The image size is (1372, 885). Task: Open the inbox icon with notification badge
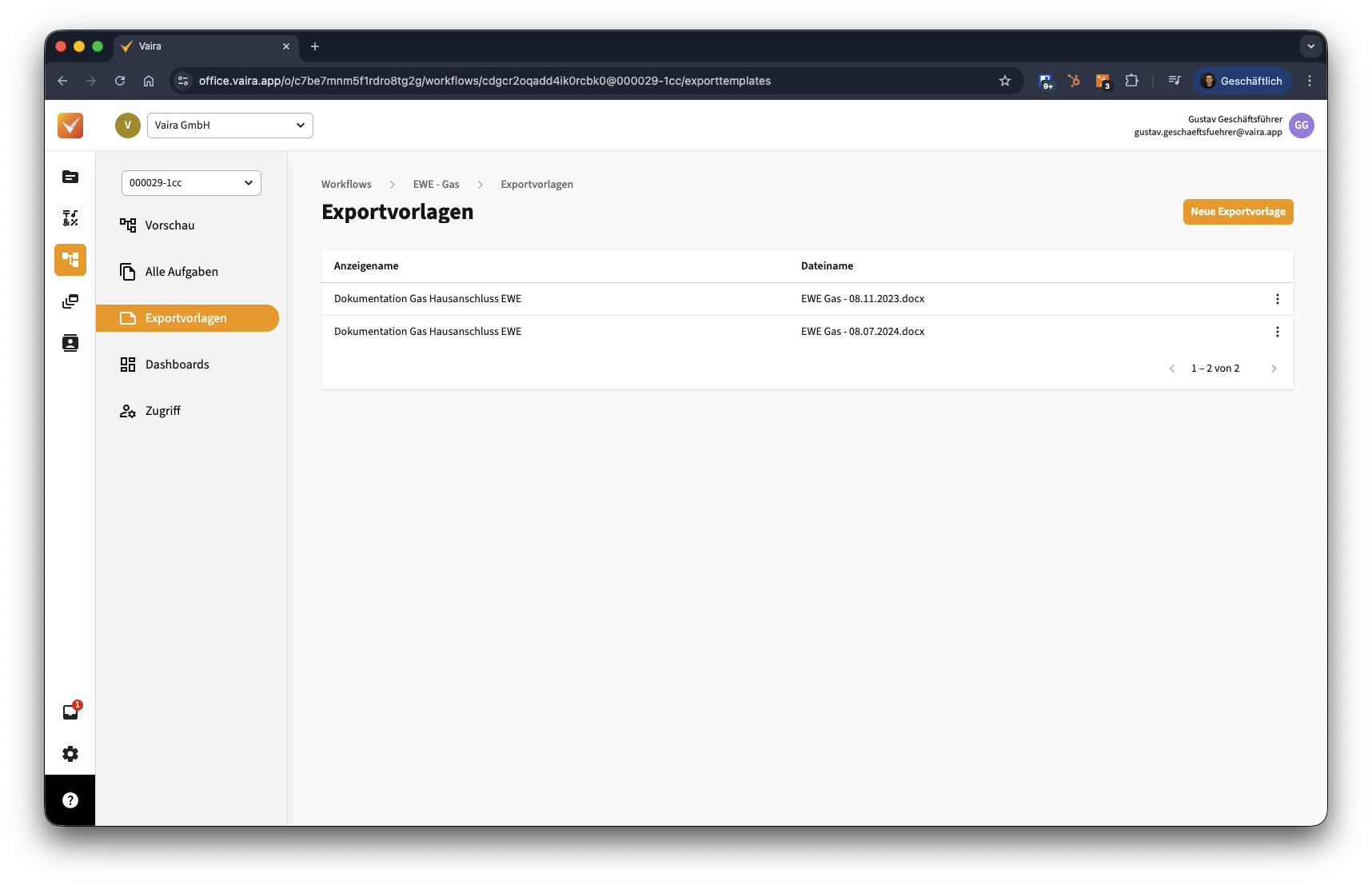70,712
